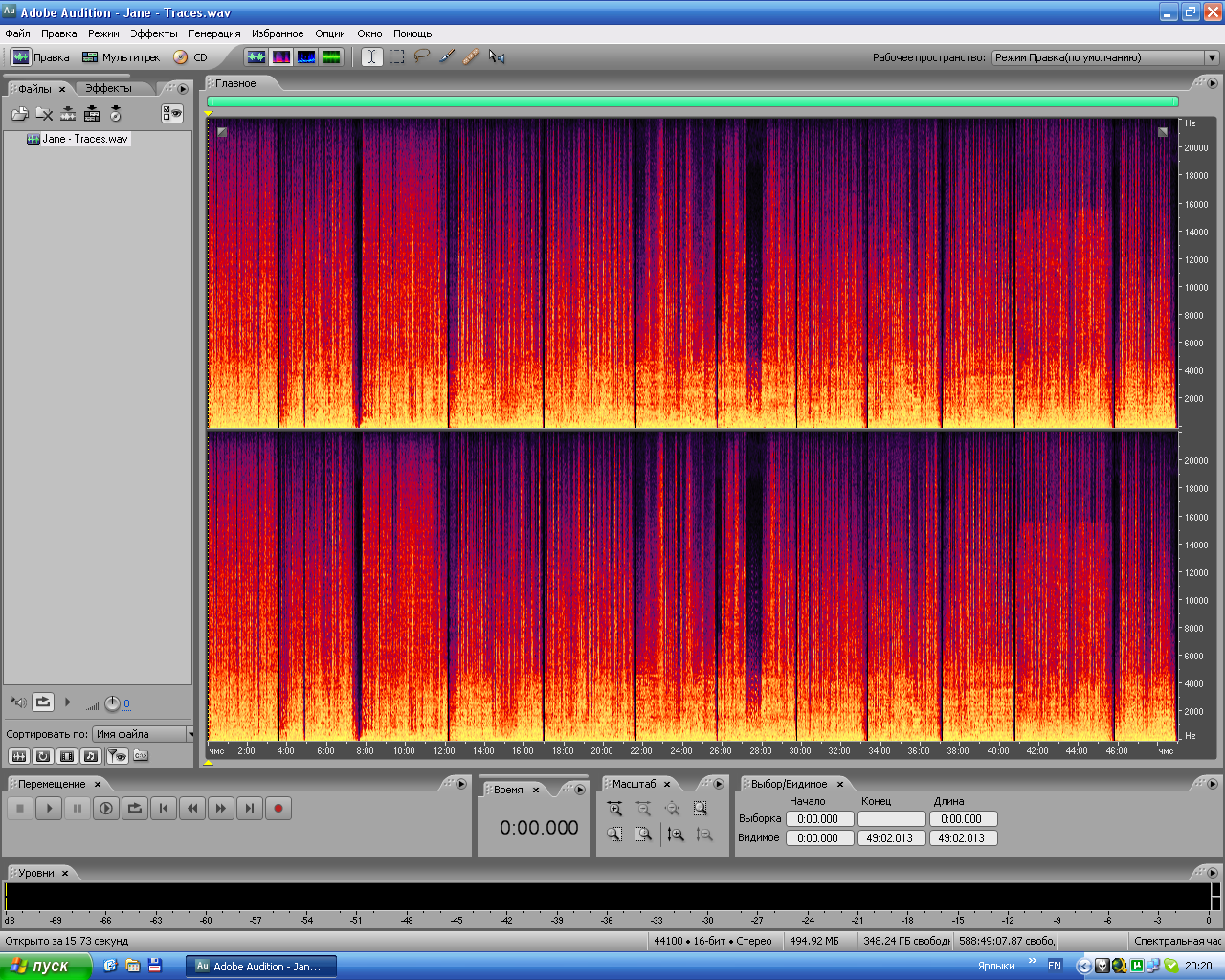Toggle Show Loop Files filter
1225x980 pixels.
(43, 756)
